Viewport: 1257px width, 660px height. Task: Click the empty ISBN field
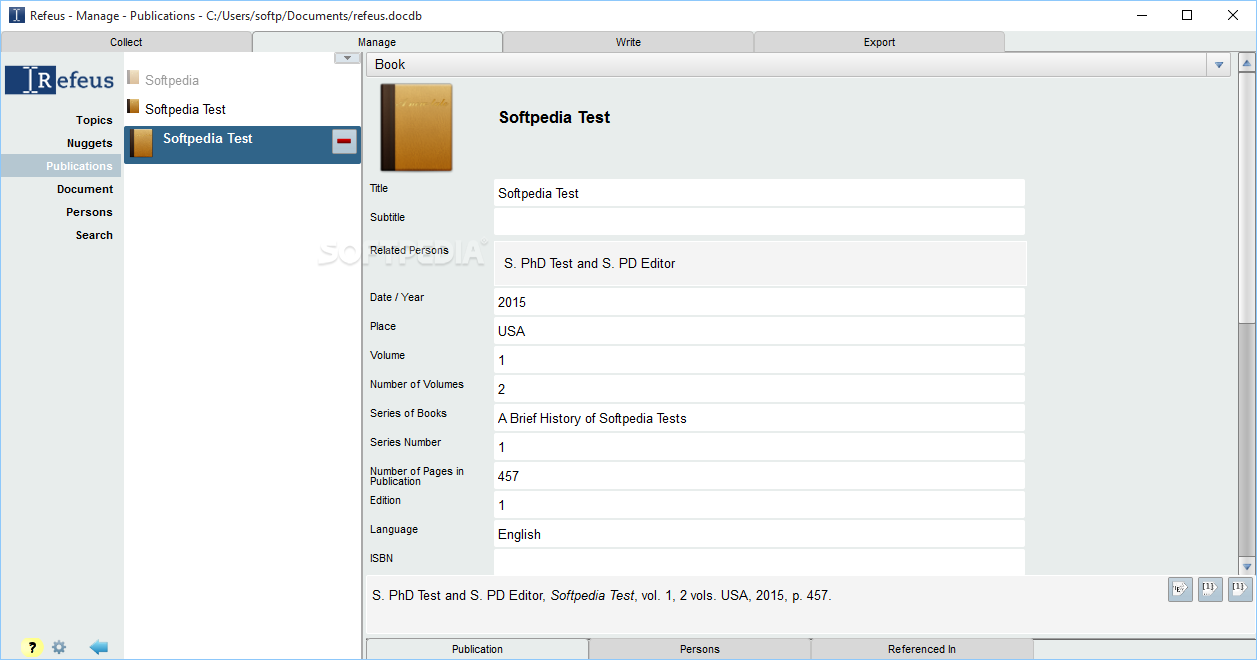759,562
